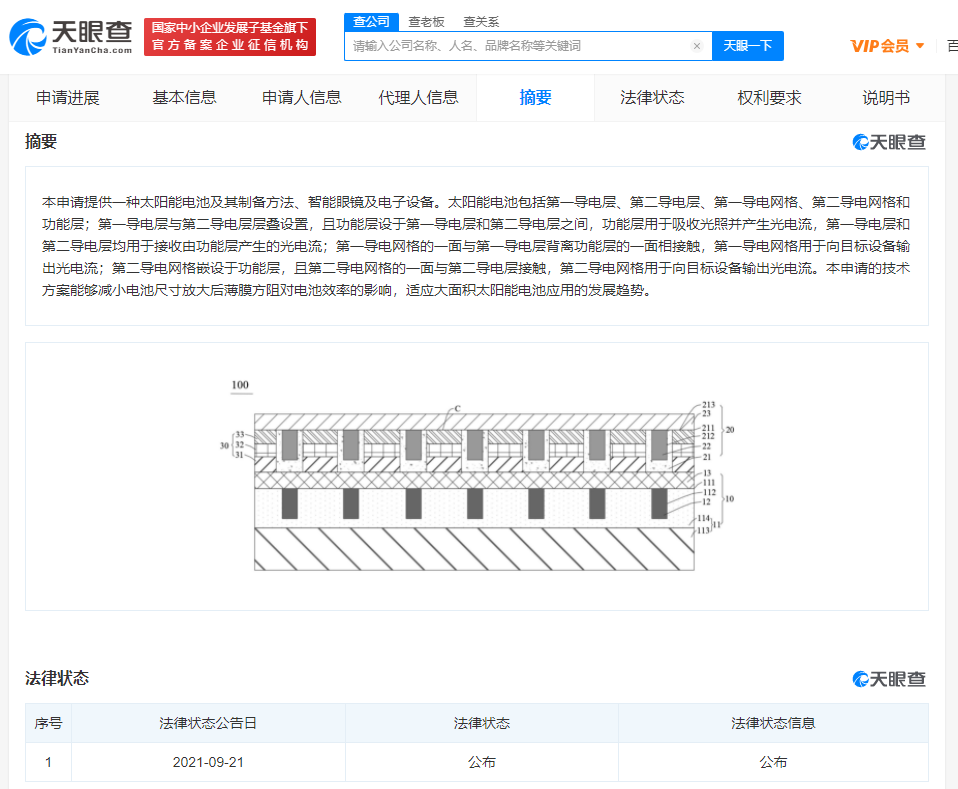Click the TianYanCha watermark beside 法律状态 heading
This screenshot has height=789, width=958.
tap(889, 679)
